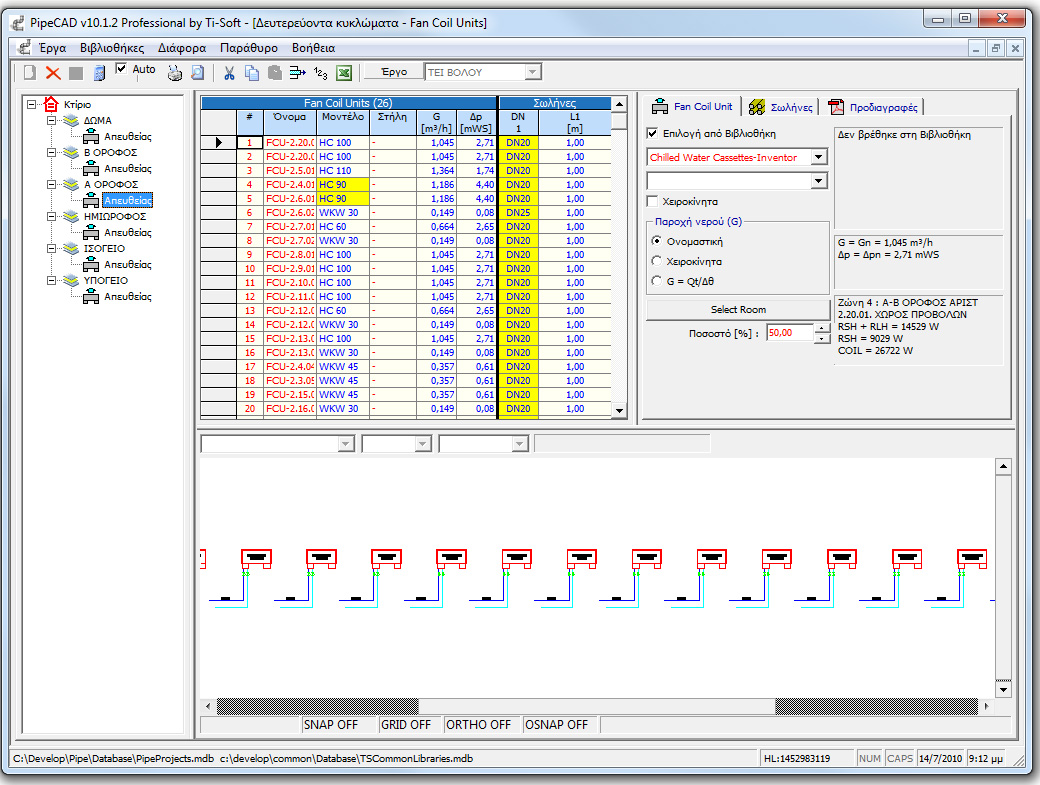Export the Fan Coil table to Excel
Screen dimensions: 1040x785
tap(345, 71)
